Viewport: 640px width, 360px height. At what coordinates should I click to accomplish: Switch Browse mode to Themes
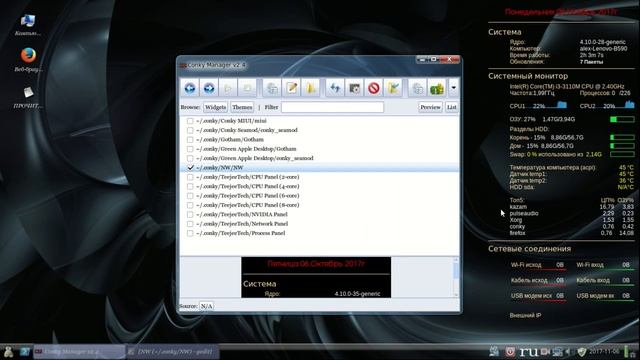click(242, 107)
